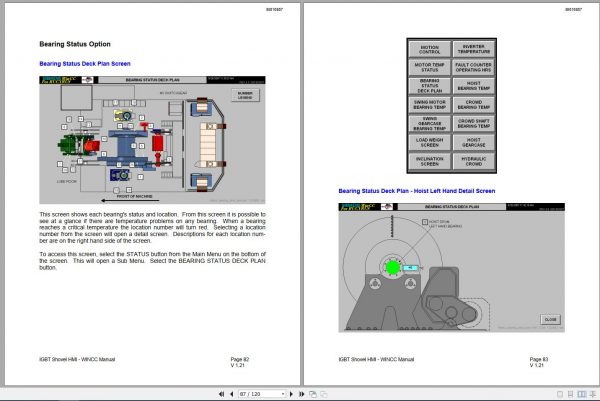Click the NUMBER LEGEND button on deck plan
Screen dimensions: 600x401
click(x=245, y=95)
